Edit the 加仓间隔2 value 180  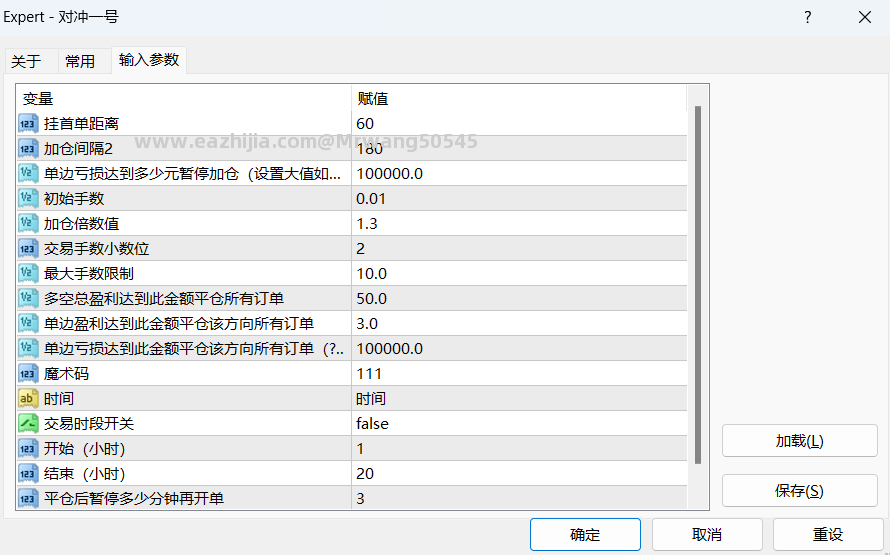pos(519,149)
